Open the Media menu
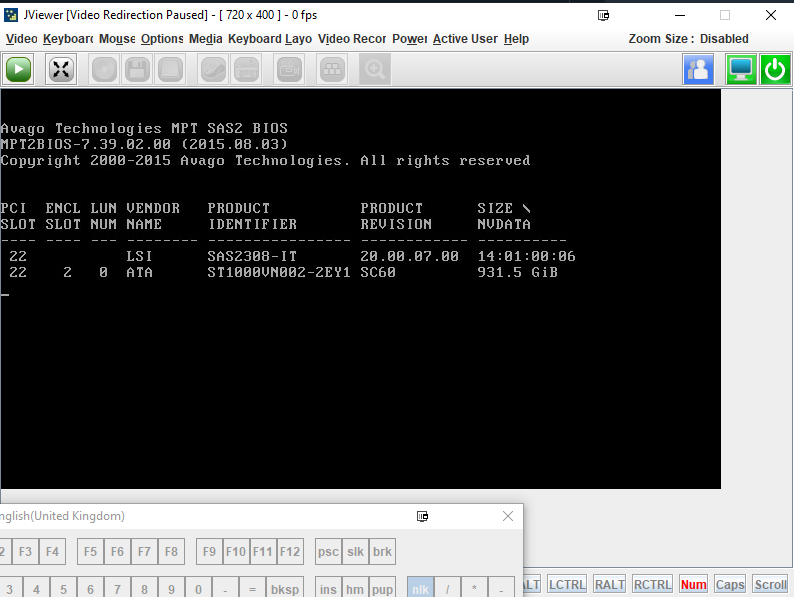The height and width of the screenshot is (597, 794). [206, 39]
